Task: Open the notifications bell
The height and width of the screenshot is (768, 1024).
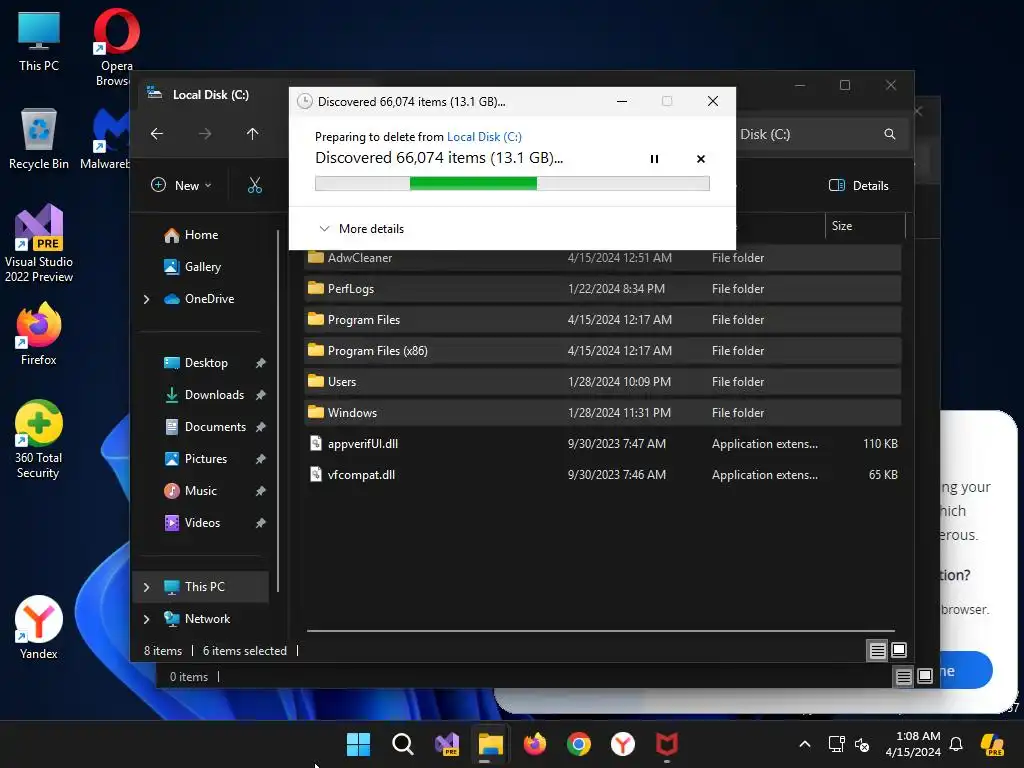Action: [956, 744]
